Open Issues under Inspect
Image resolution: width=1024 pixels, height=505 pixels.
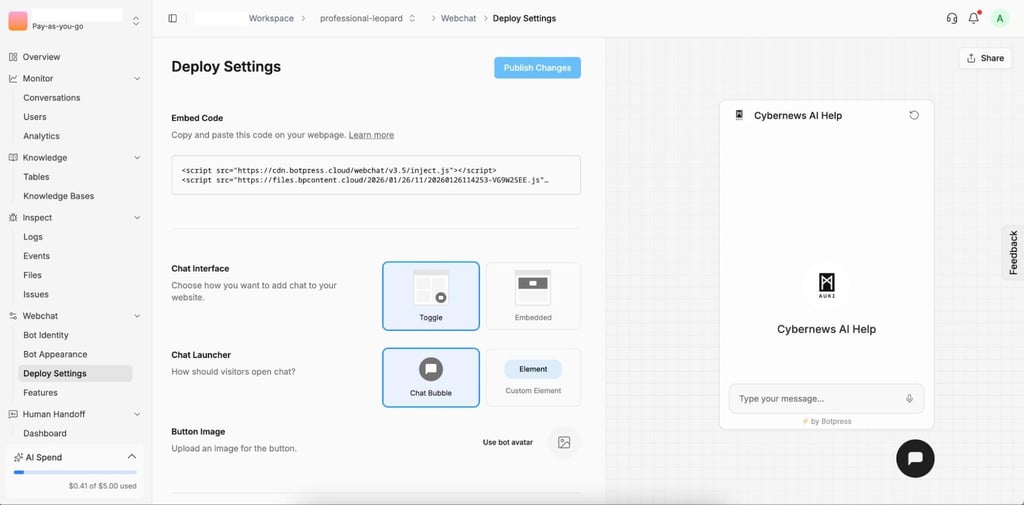[x=36, y=294]
